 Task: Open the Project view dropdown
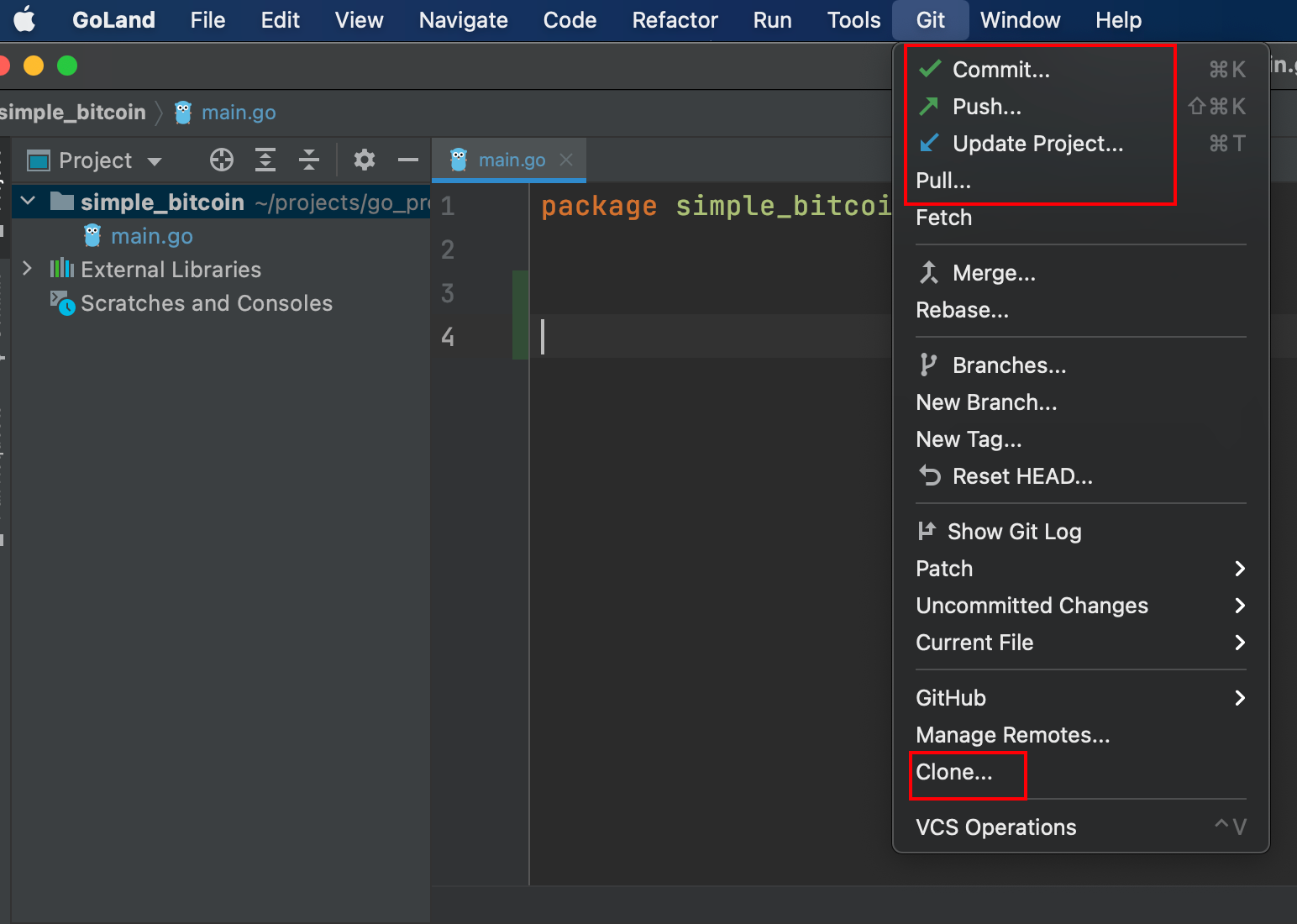[155, 160]
